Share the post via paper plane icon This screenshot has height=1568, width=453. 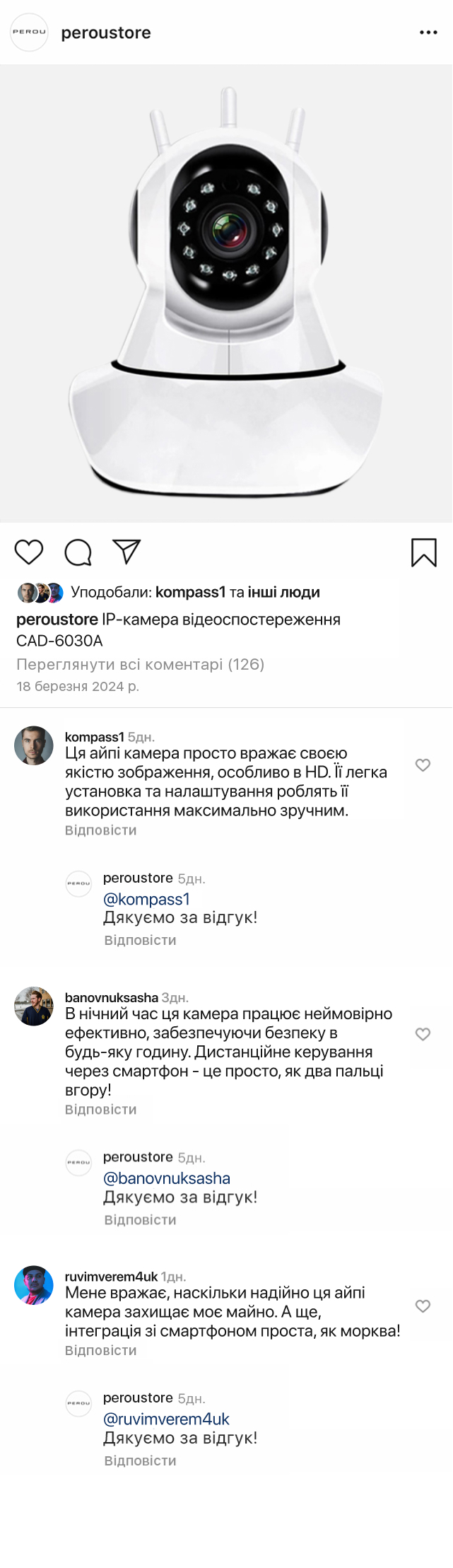coord(127,552)
